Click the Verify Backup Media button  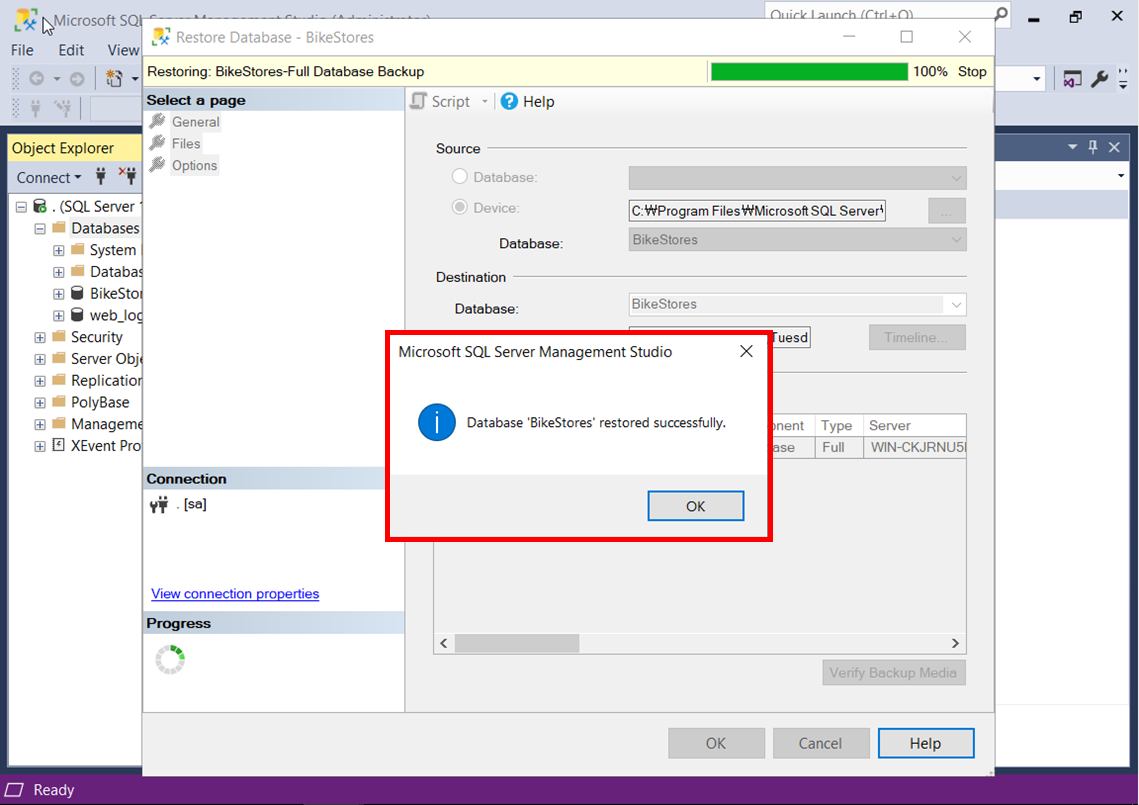pos(893,673)
